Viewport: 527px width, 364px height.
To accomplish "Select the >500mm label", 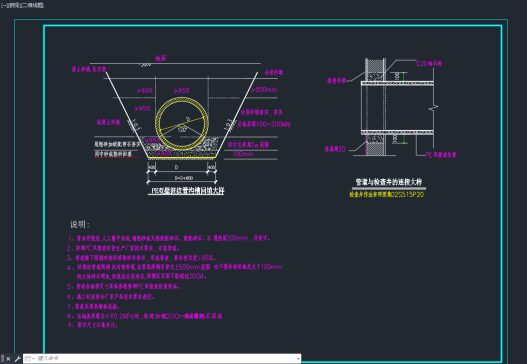I will (x=264, y=90).
